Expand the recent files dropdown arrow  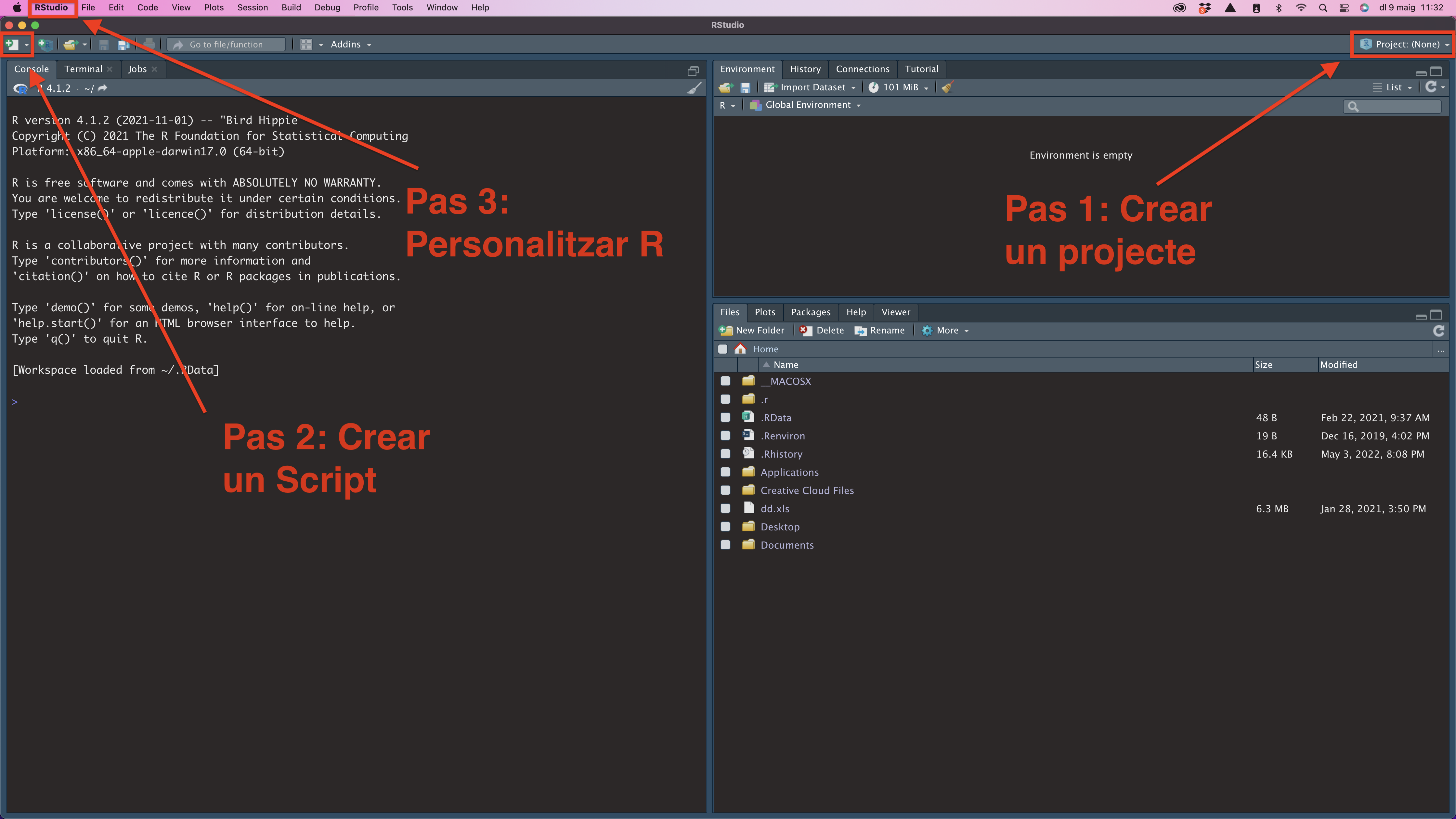(85, 44)
